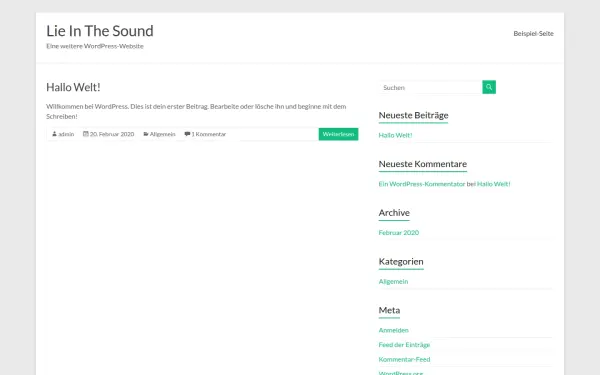Click the Willkommen bei WordPress excerpt text

(x=196, y=111)
